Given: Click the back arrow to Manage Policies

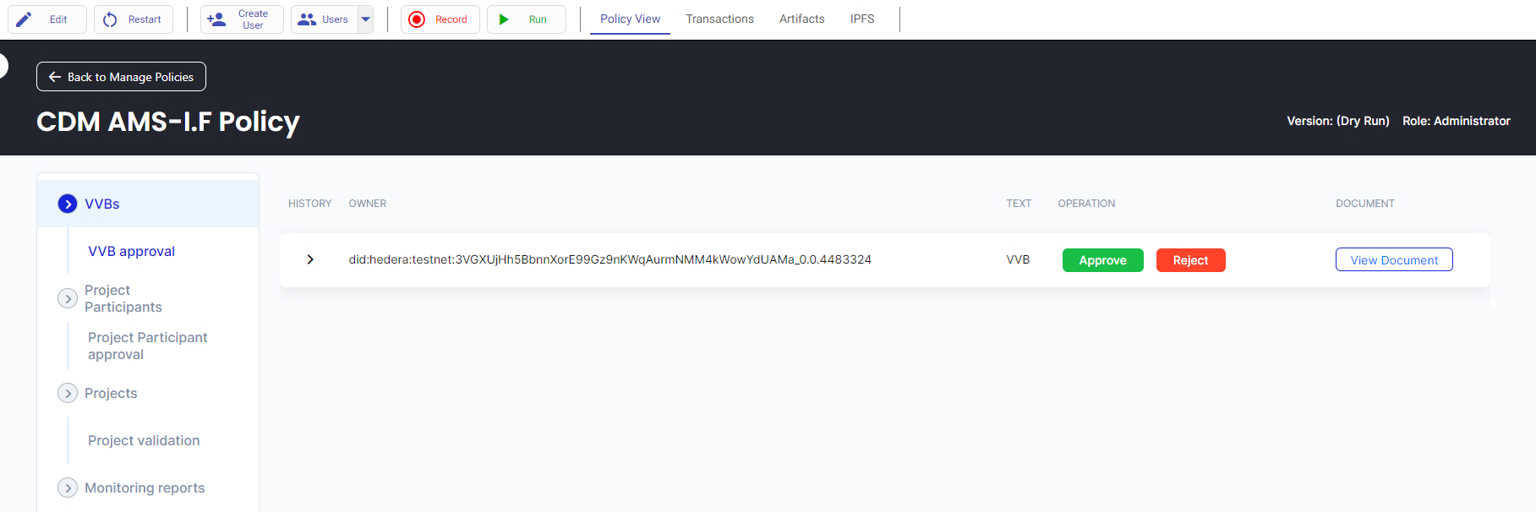Looking at the screenshot, I should tap(55, 77).
